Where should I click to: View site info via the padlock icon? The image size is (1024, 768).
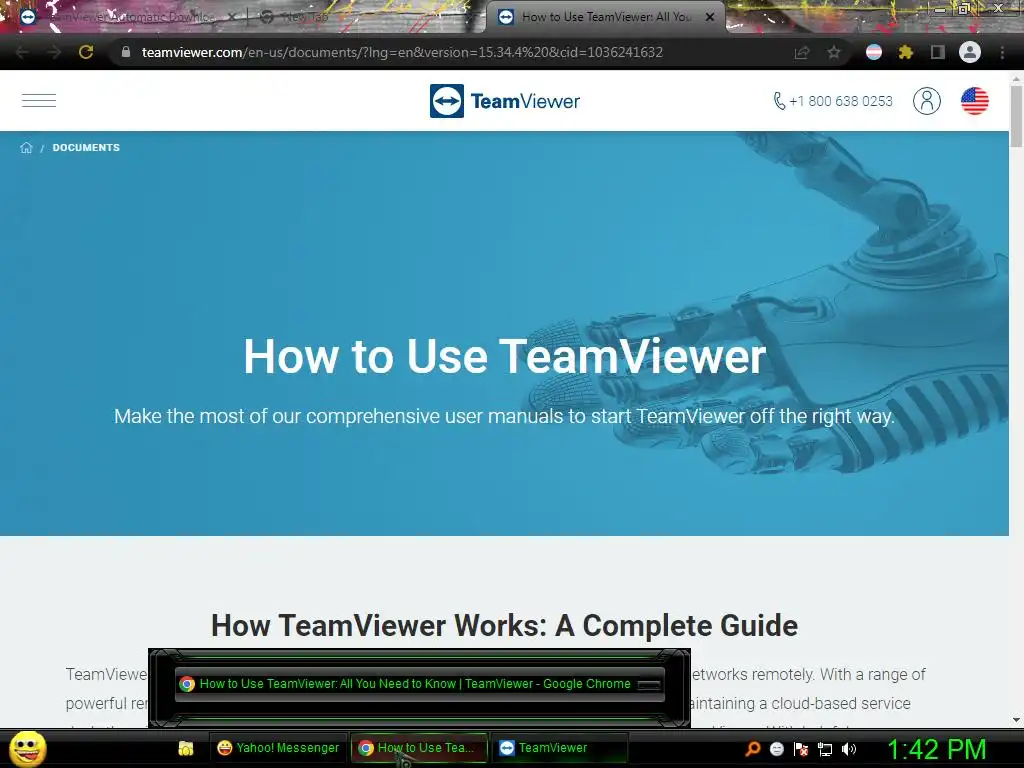tap(126, 52)
